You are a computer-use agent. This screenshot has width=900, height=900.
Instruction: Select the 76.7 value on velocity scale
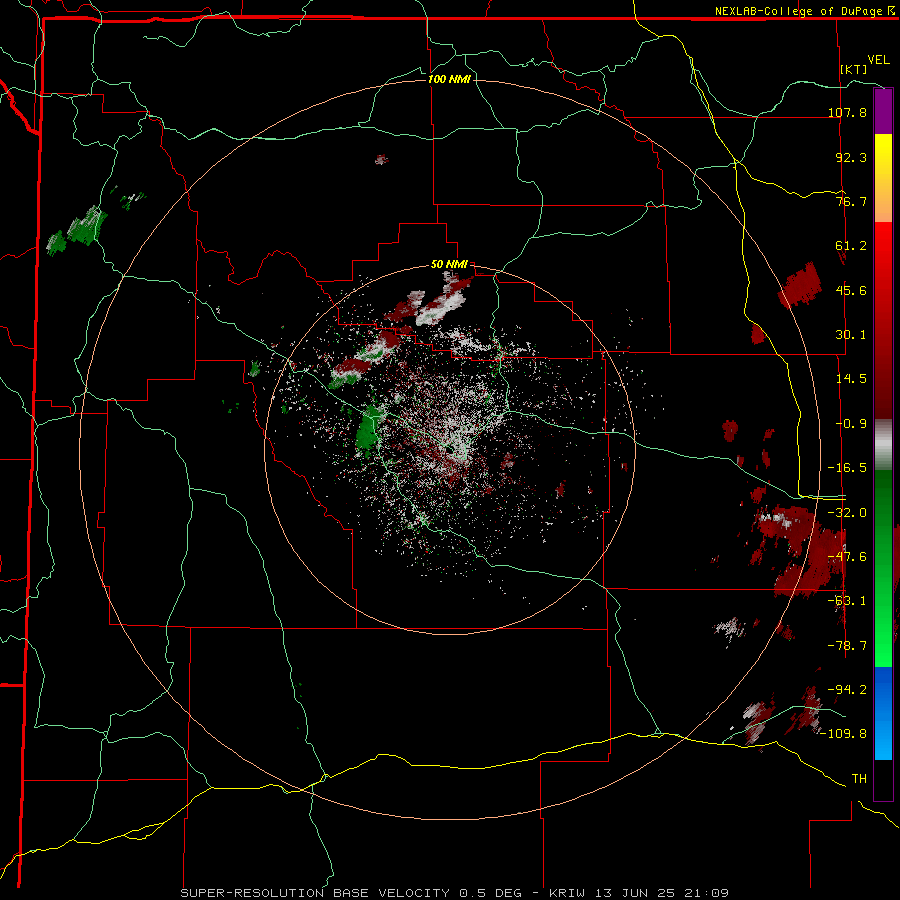pos(851,201)
